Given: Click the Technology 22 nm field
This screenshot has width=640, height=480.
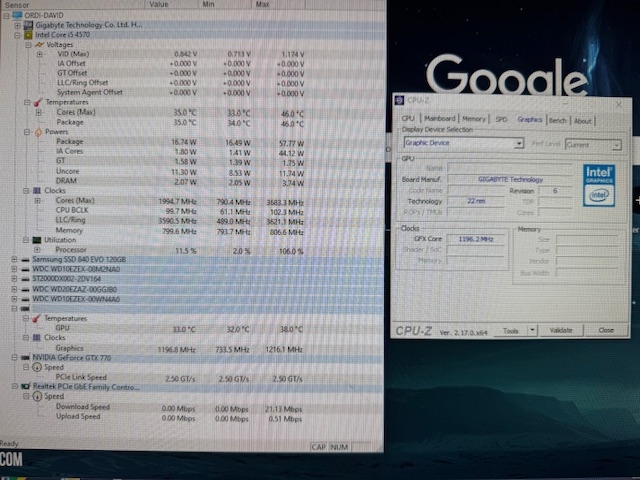Looking at the screenshot, I should click(x=476, y=201).
